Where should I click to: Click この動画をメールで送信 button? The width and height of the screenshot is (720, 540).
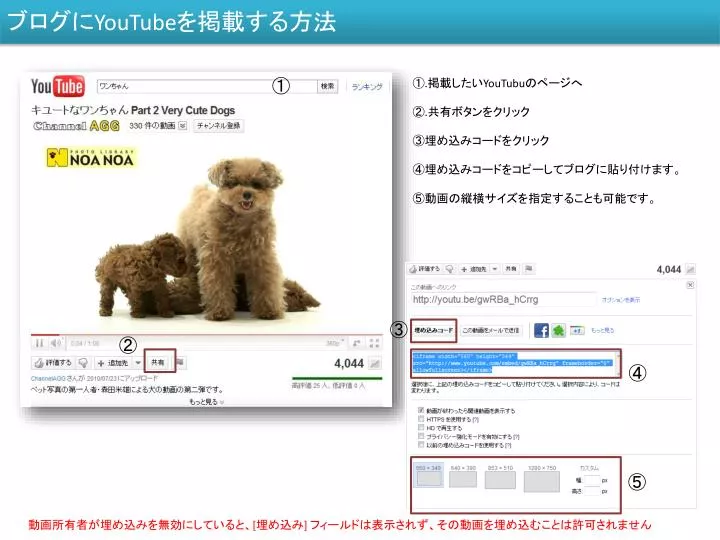click(x=491, y=330)
